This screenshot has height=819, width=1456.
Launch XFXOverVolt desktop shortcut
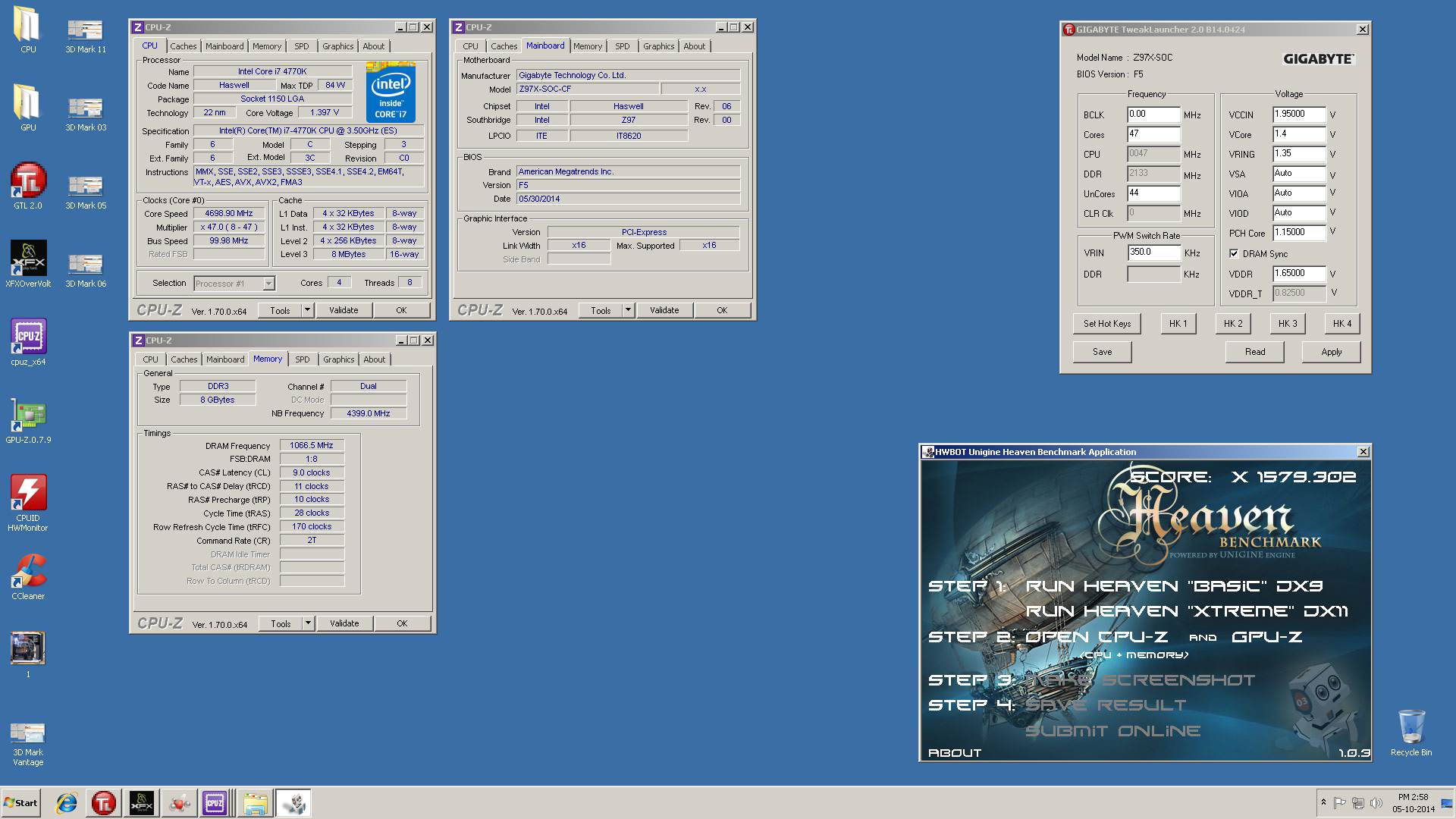pyautogui.click(x=28, y=264)
